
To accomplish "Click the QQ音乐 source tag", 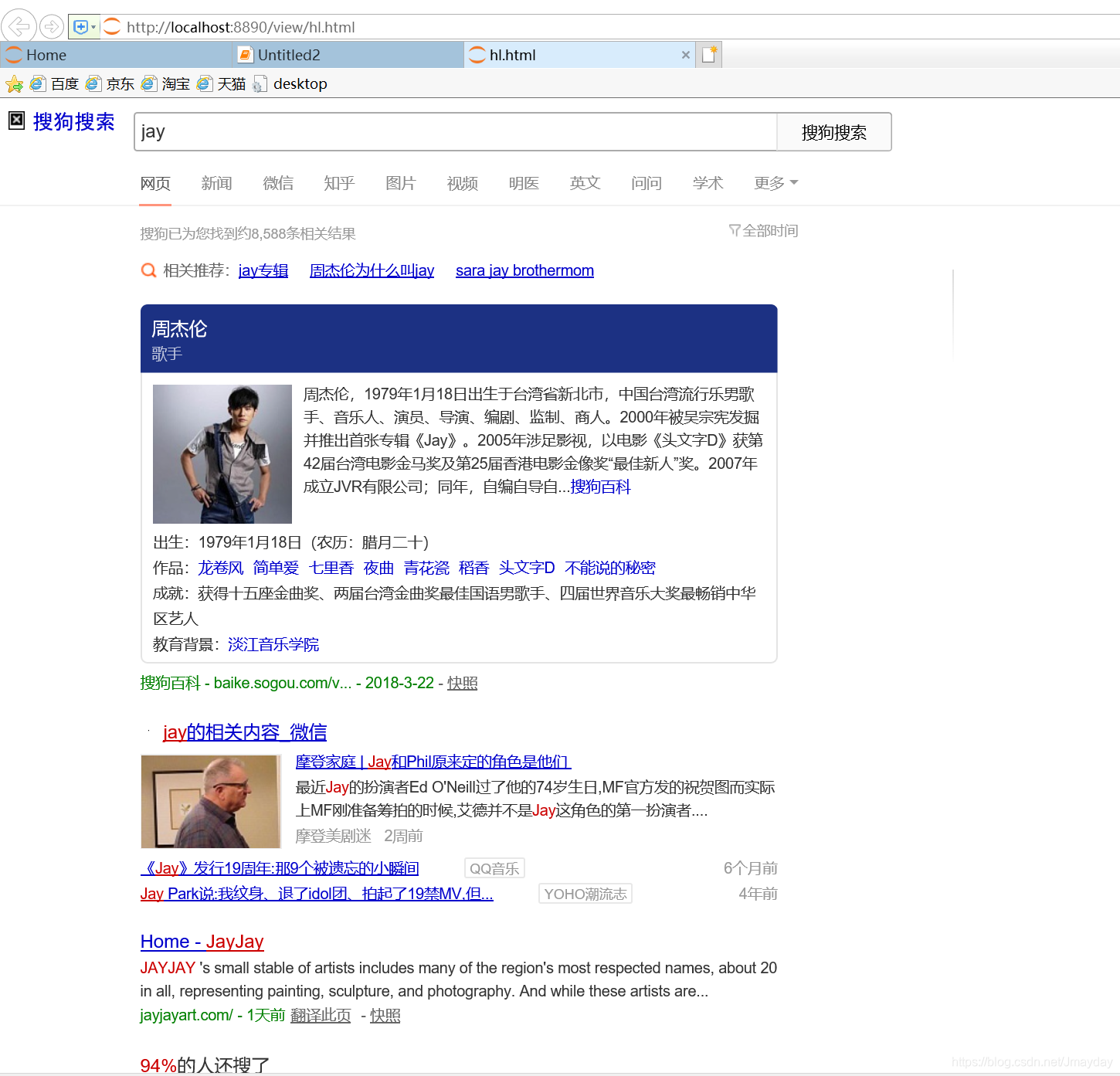I will click(x=494, y=868).
